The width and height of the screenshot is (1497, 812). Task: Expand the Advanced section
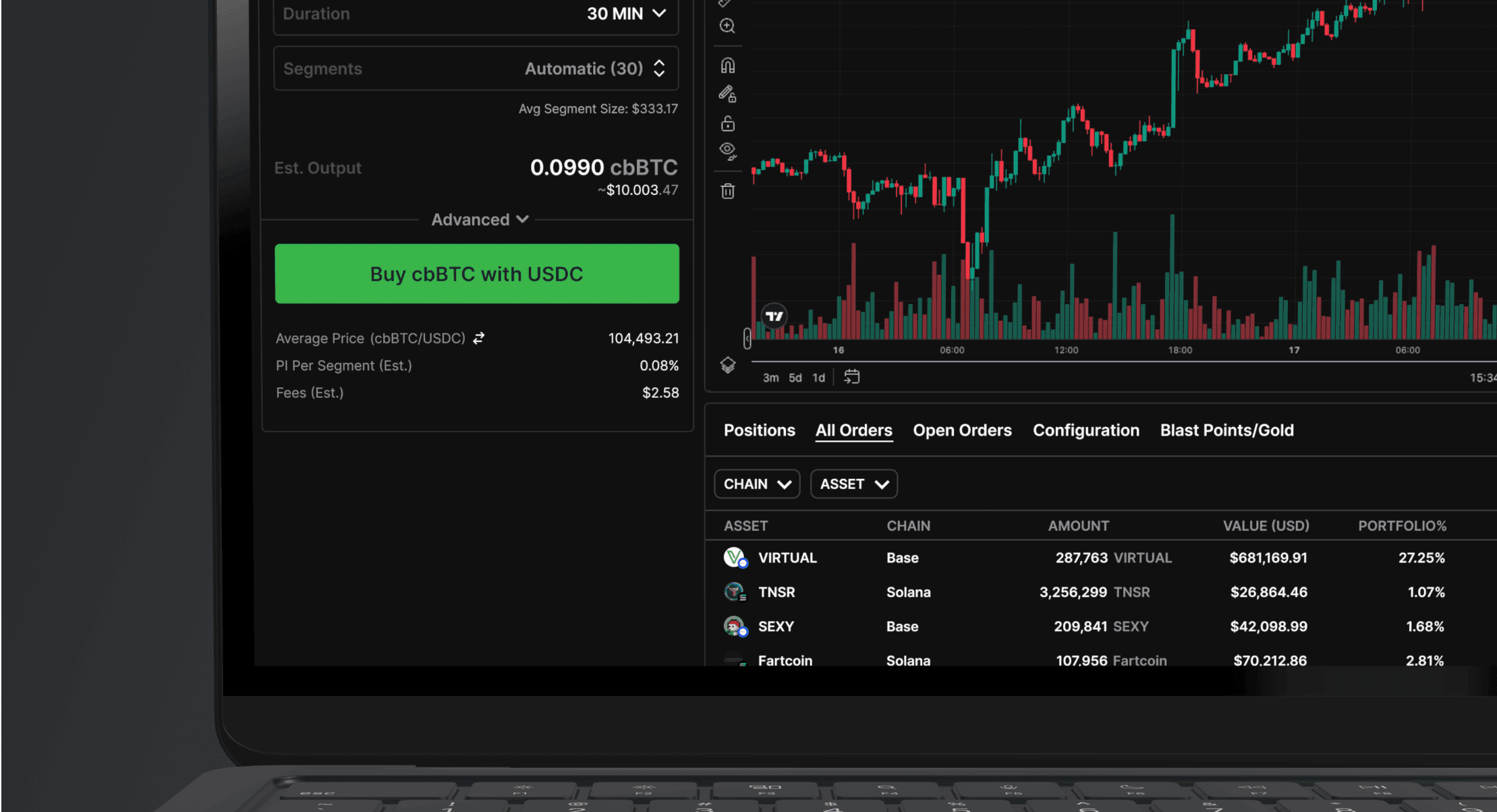tap(480, 220)
